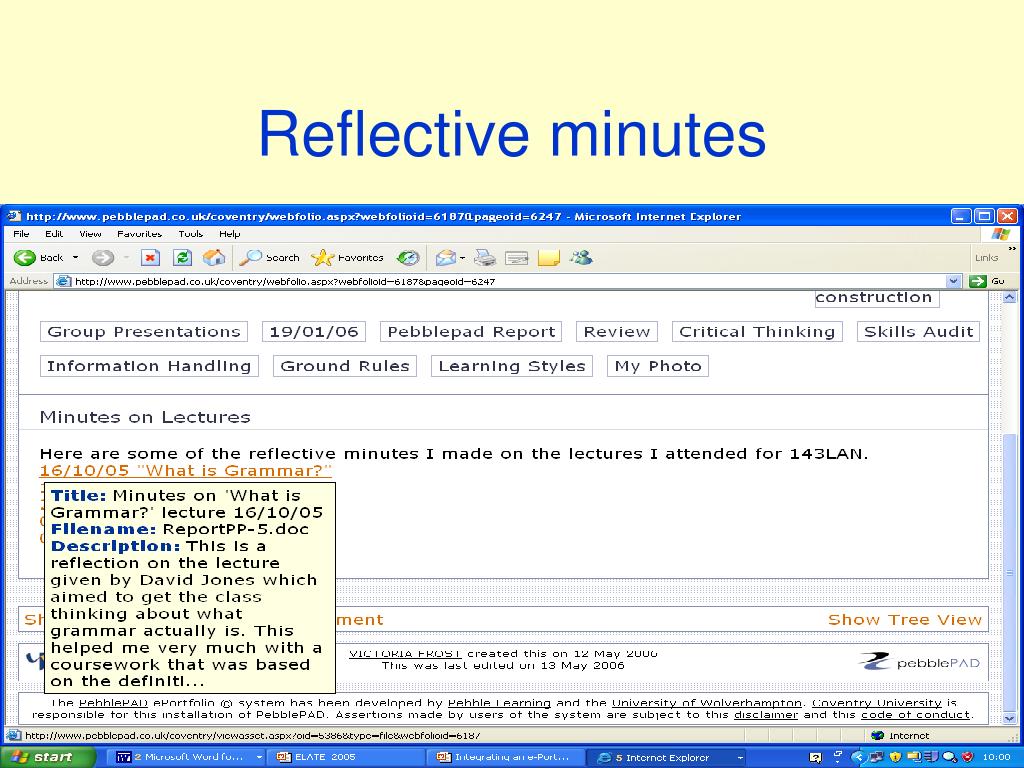
Task: Click the 10:00 taskbar clock
Action: 996,758
